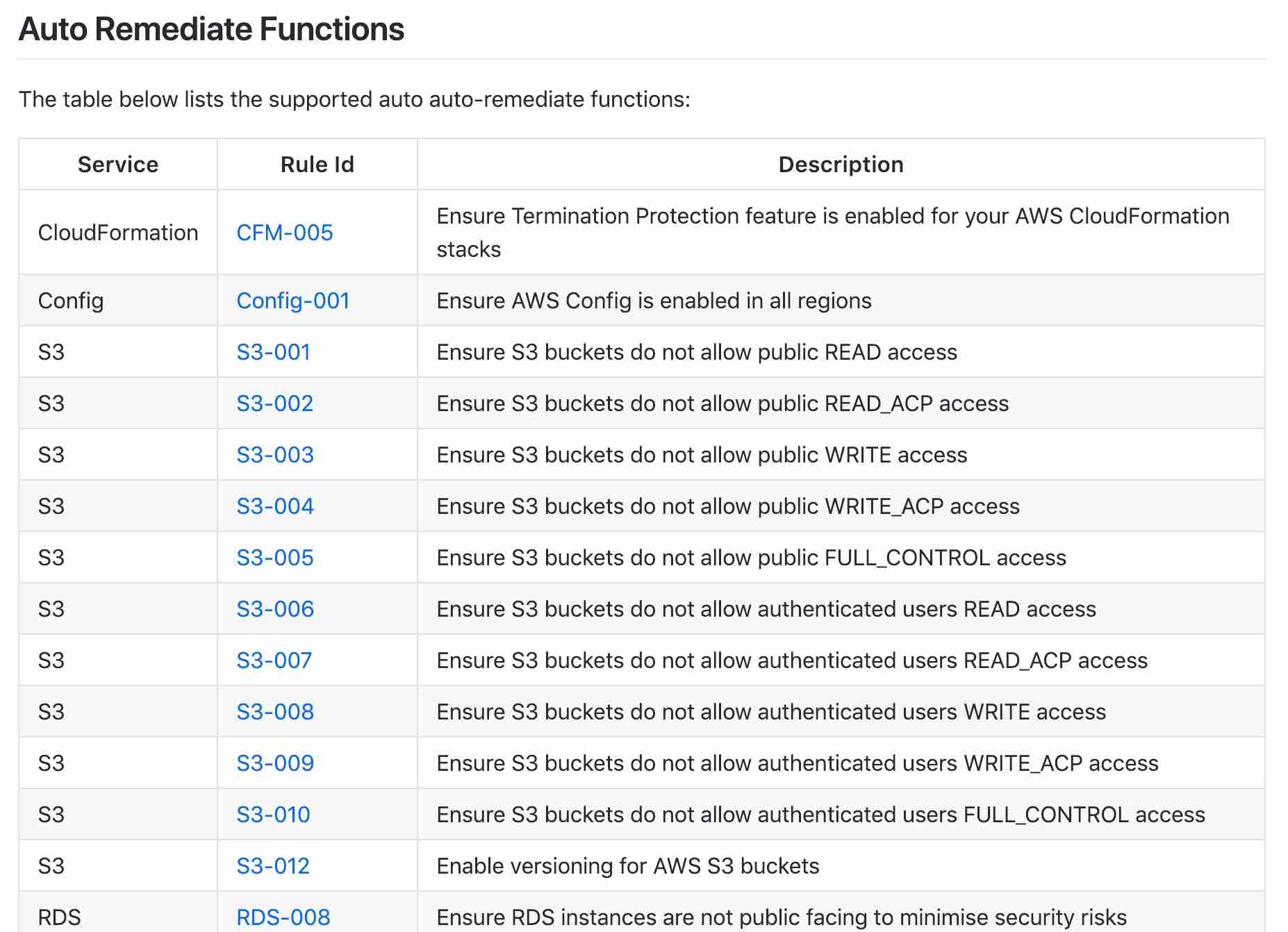Open the S3-010 rule link
Image resolution: width=1288 pixels, height=932 pixels.
273,815
